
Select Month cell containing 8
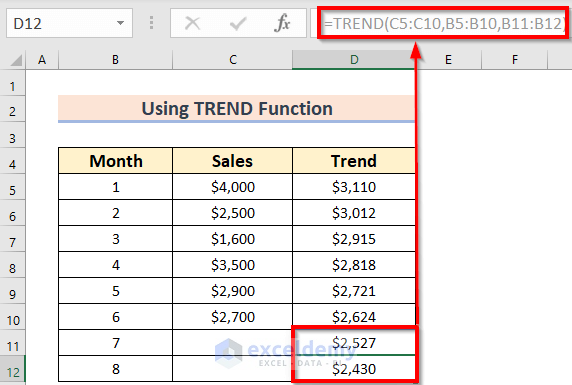[x=116, y=369]
